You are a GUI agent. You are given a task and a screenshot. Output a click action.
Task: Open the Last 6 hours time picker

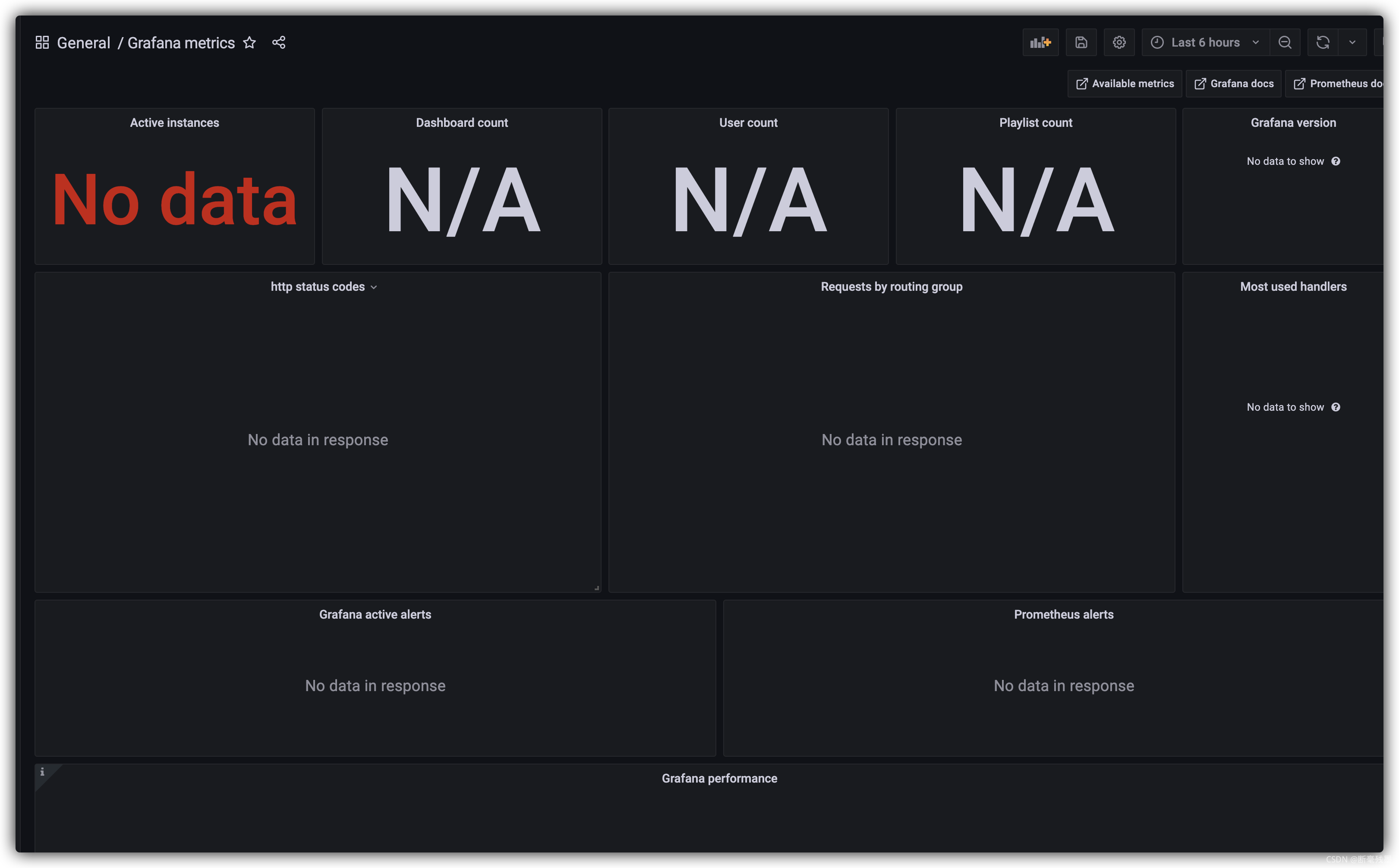1206,42
